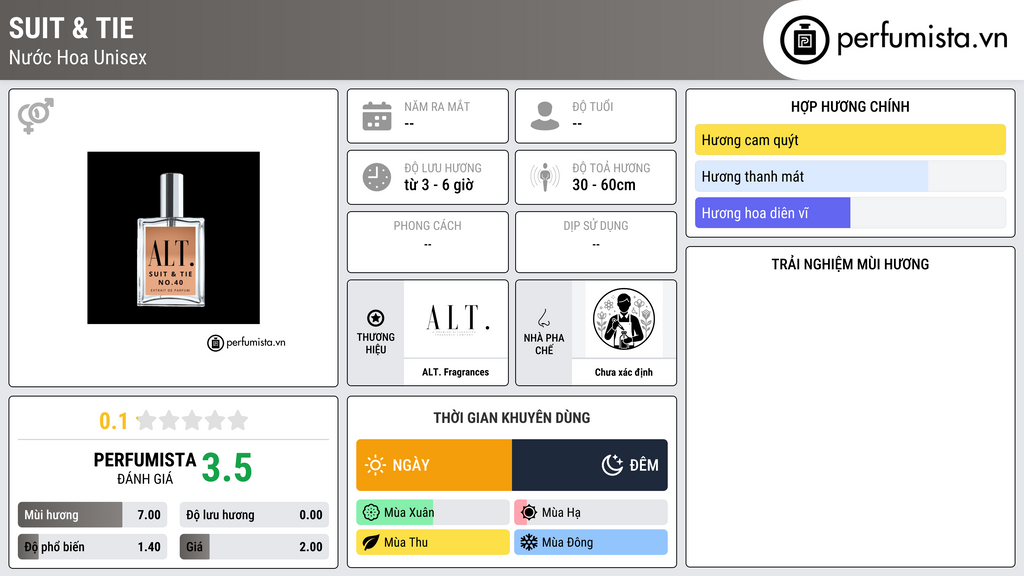Click the 0.1 user rating score
1024x576 pixels.
pyautogui.click(x=113, y=421)
